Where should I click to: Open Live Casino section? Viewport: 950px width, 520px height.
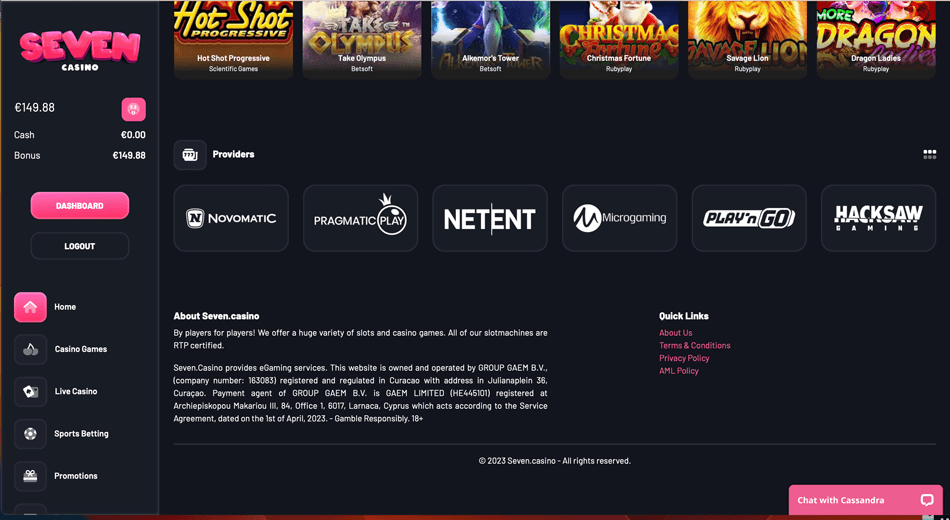pos(76,392)
